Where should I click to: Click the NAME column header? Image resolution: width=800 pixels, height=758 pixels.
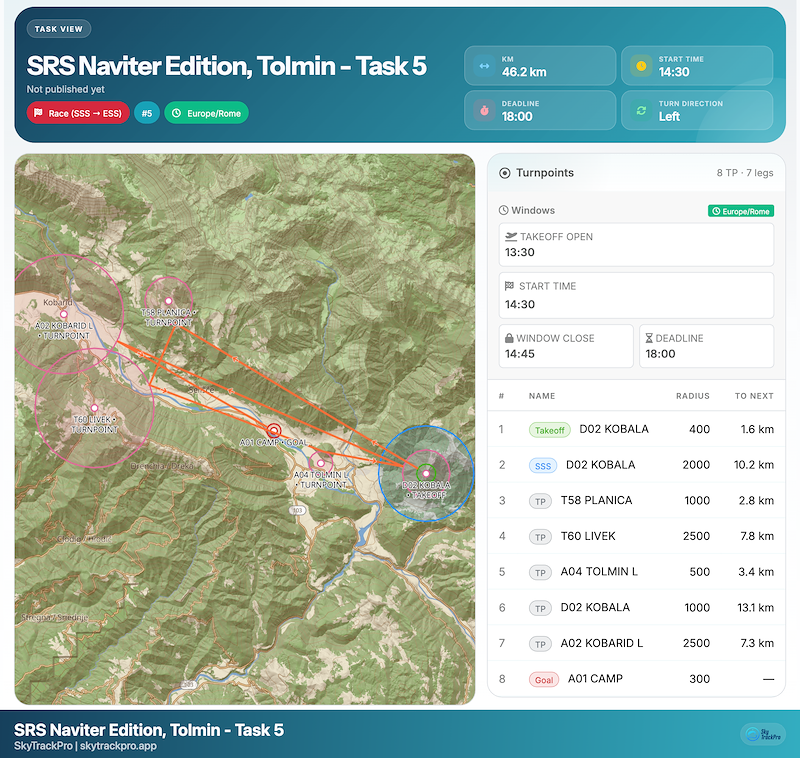click(x=542, y=396)
